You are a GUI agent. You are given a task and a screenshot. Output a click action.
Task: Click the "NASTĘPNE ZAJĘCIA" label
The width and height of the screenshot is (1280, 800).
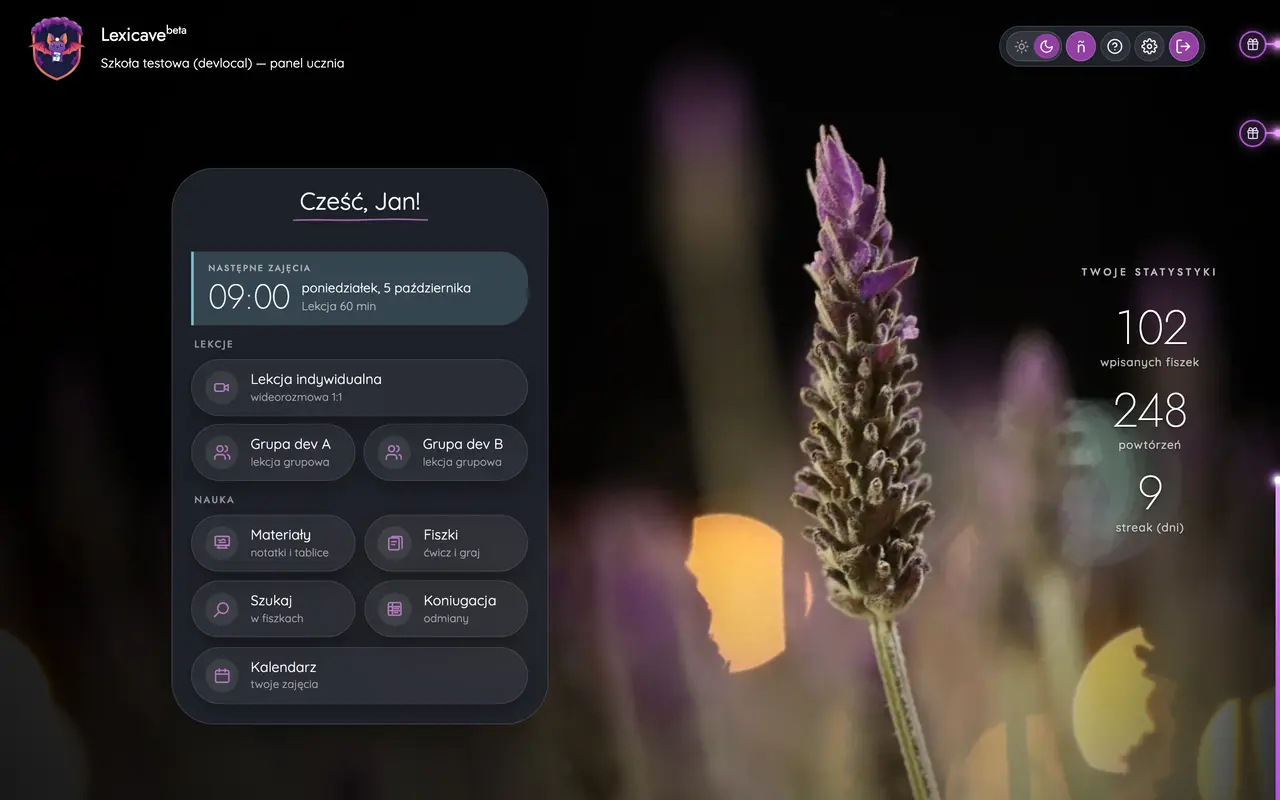point(259,268)
